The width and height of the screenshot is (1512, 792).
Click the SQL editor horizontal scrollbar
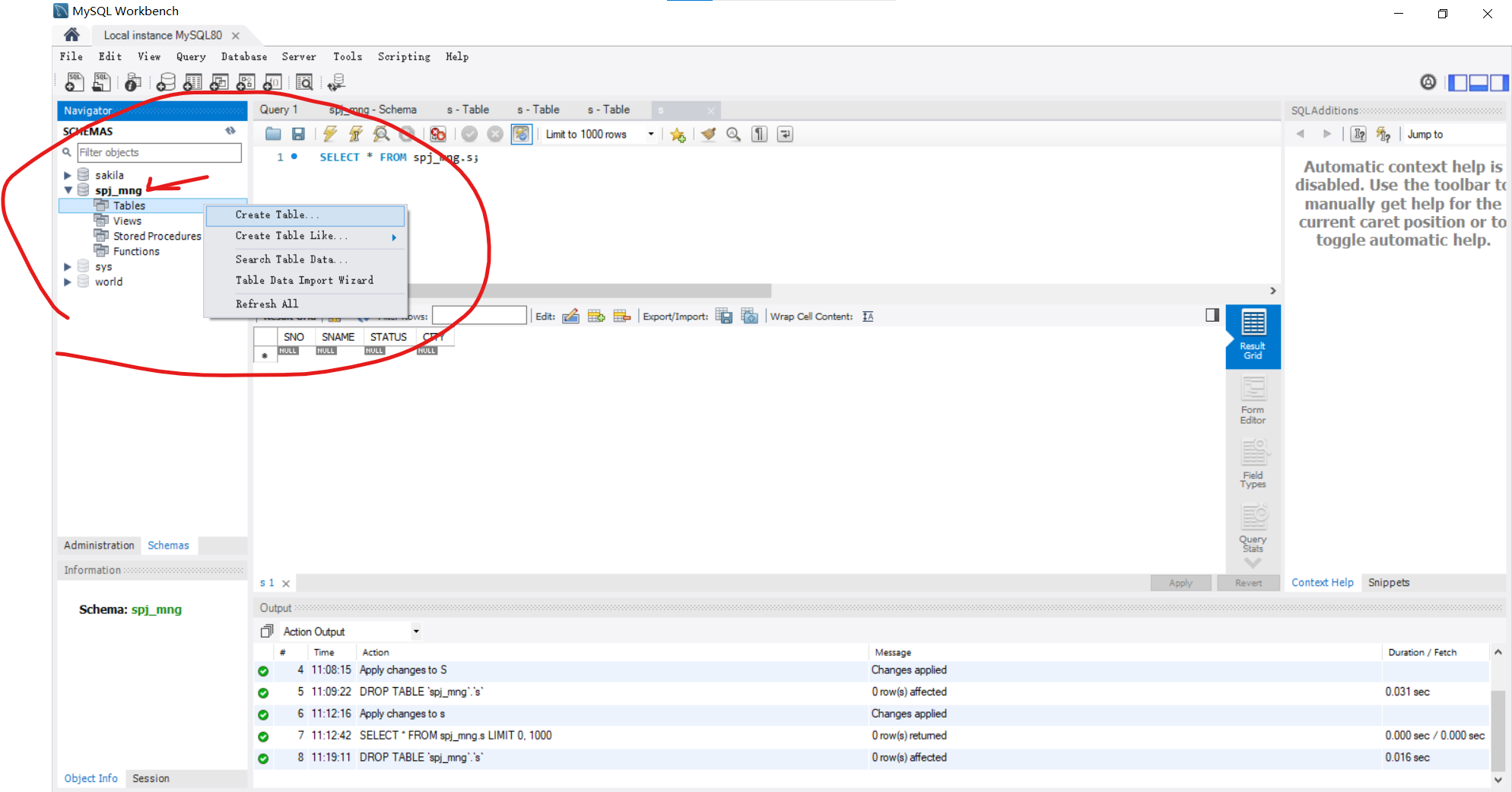[x=589, y=291]
